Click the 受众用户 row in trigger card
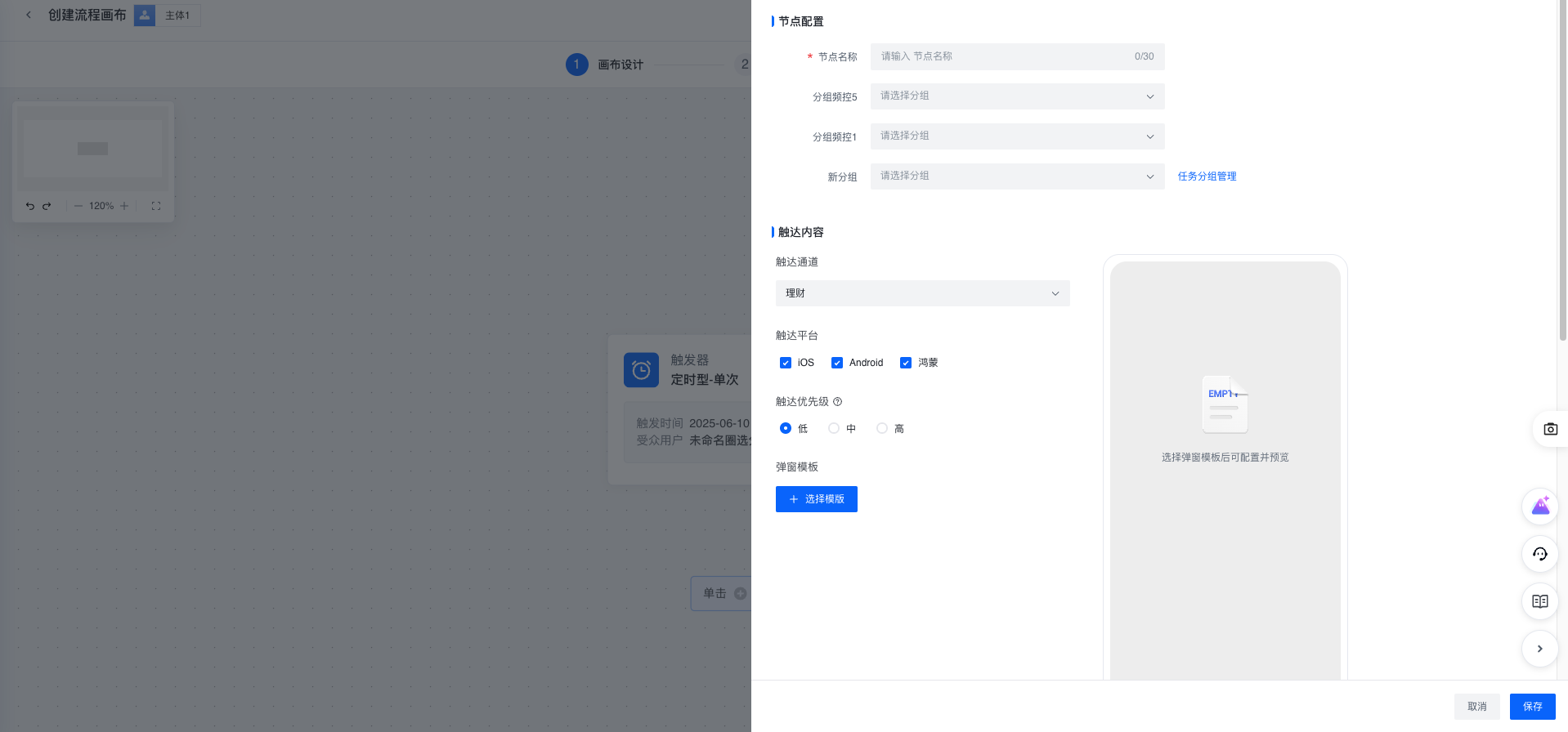1568x732 pixels. pyautogui.click(x=693, y=440)
